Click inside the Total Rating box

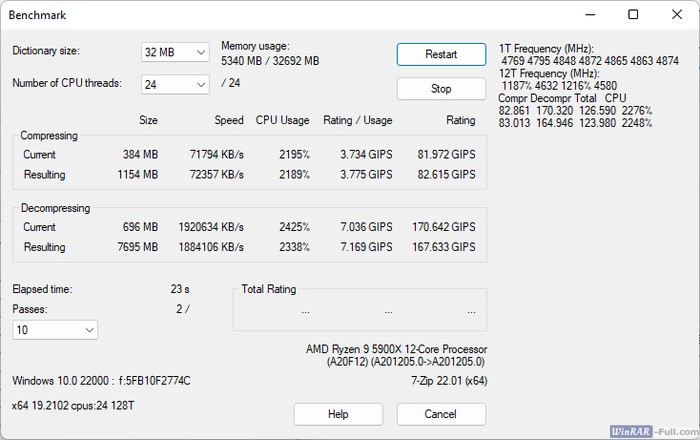360,310
